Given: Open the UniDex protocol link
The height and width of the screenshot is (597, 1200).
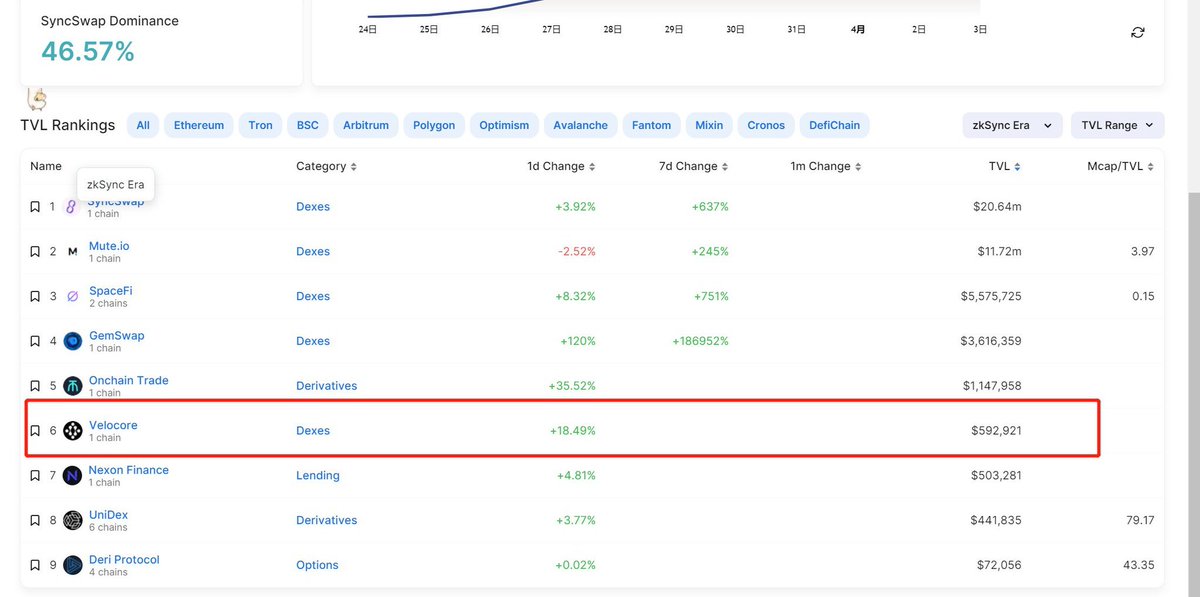Looking at the screenshot, I should click(108, 515).
